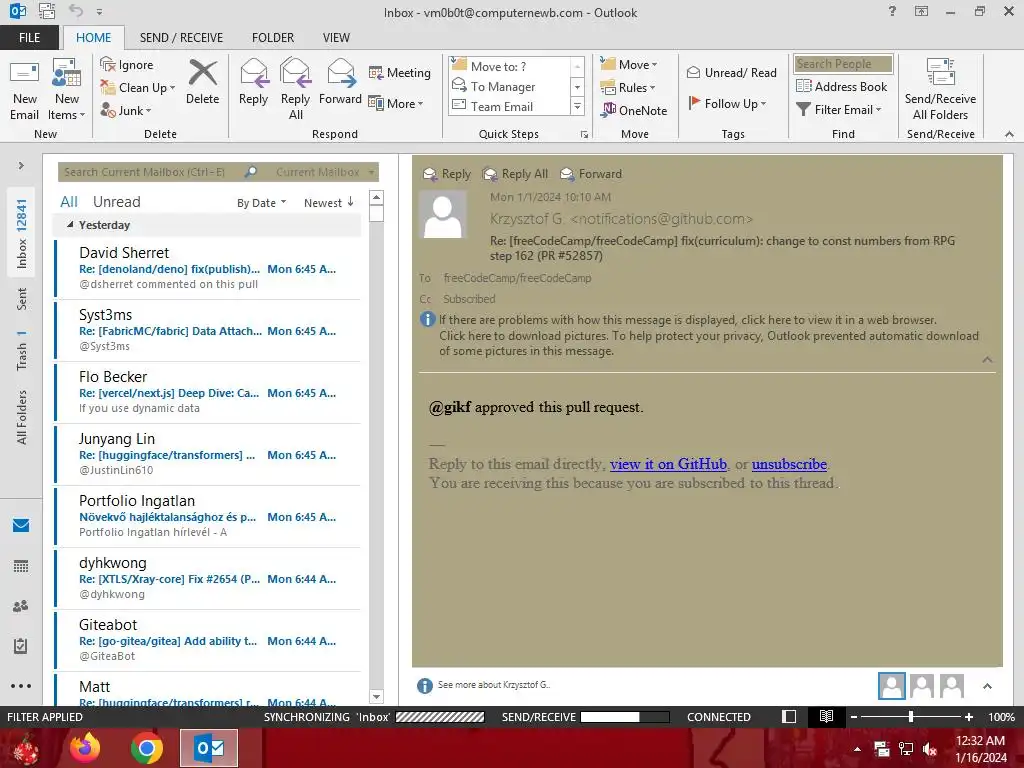Click Reply in reading pane
Image resolution: width=1024 pixels, height=768 pixels.
pos(447,174)
